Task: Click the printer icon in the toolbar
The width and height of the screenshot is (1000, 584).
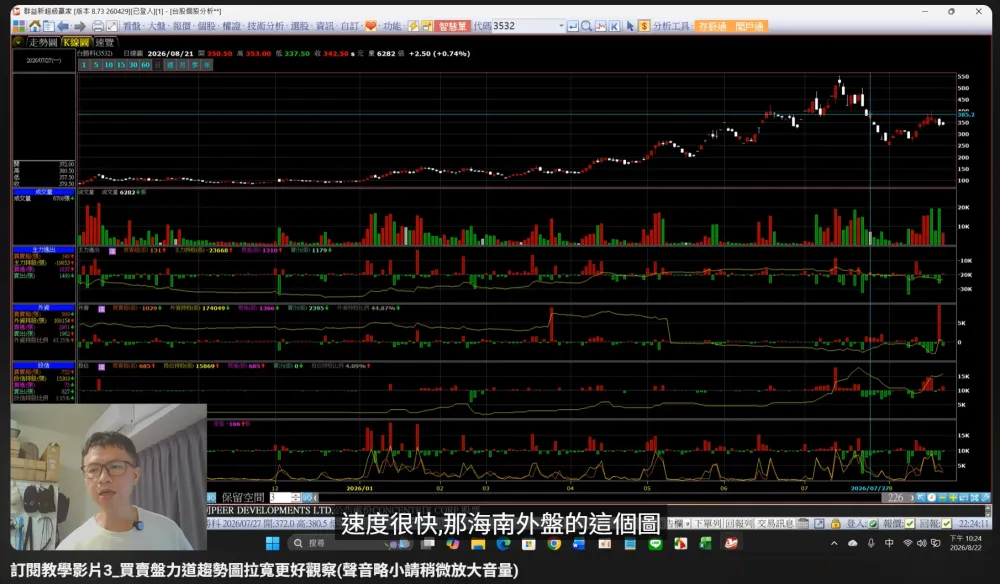Action: (98, 26)
